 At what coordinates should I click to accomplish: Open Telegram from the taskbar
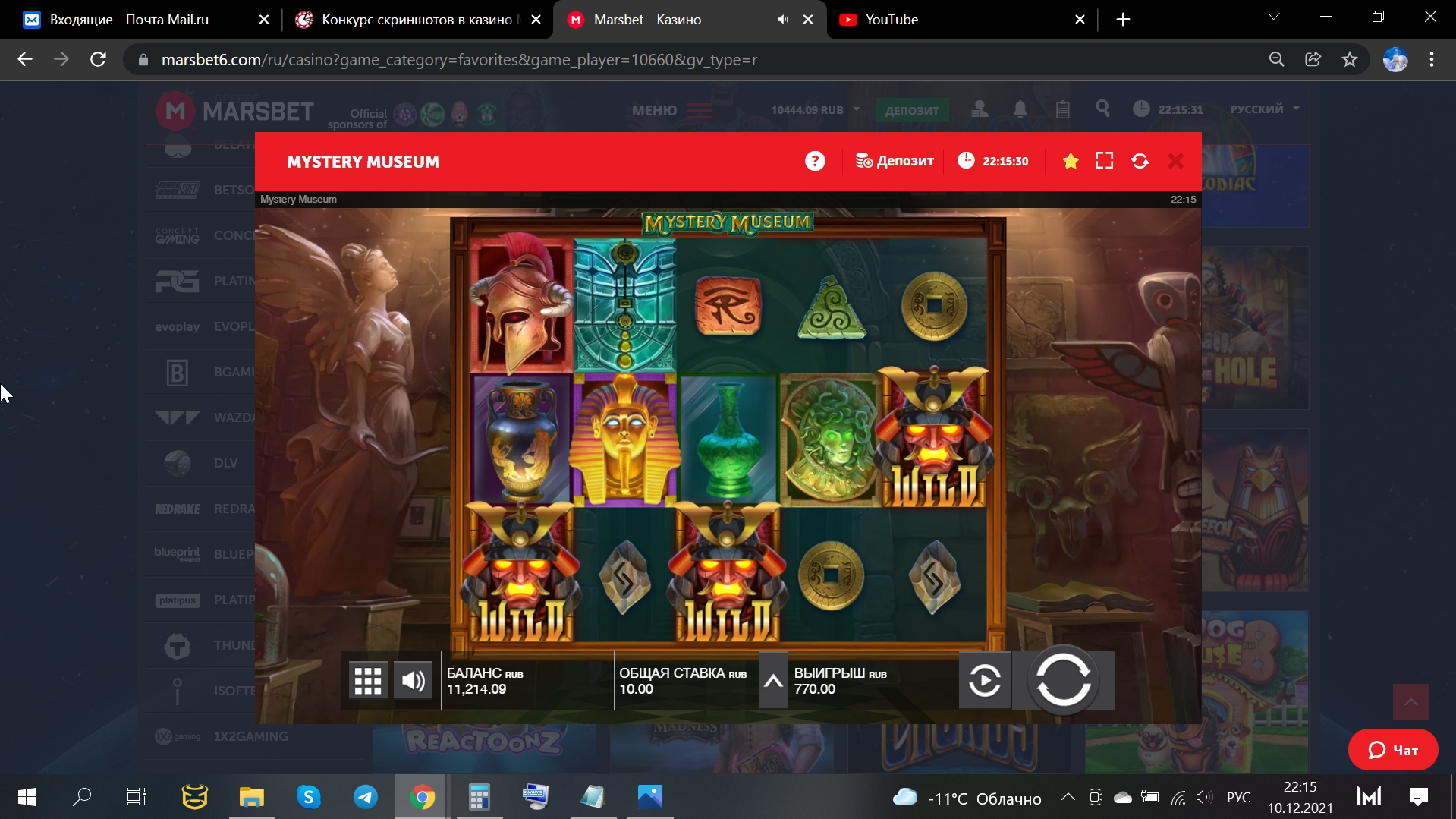[366, 797]
